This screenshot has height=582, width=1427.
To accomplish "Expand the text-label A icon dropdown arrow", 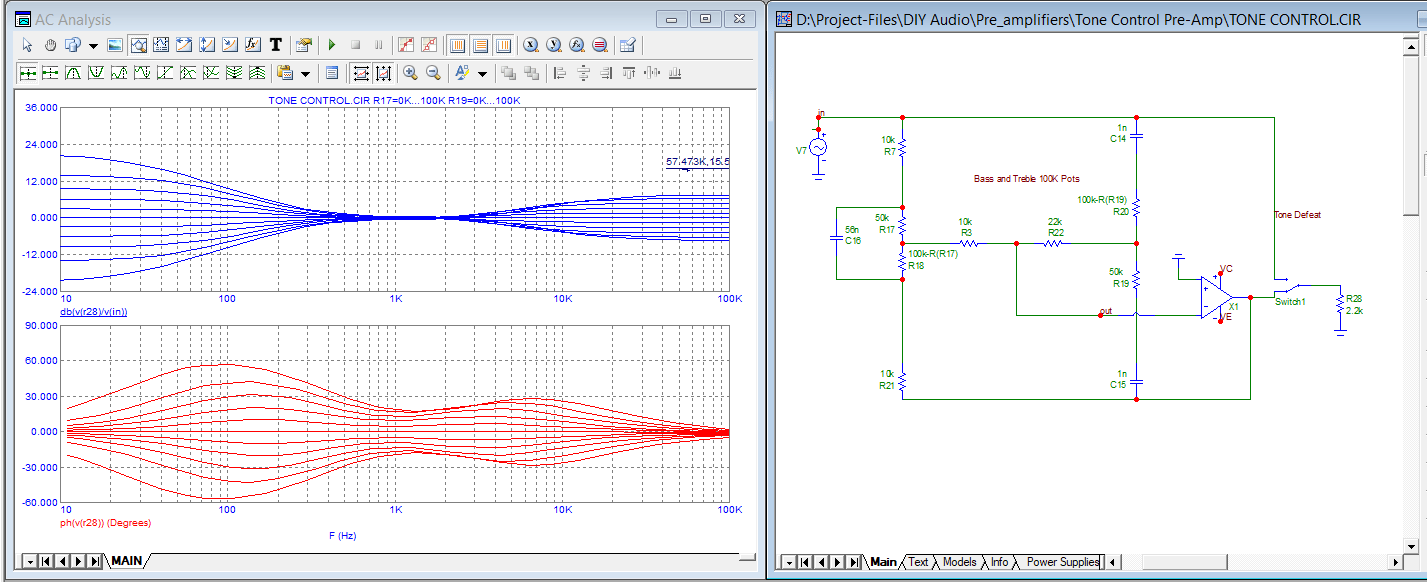I will (482, 73).
